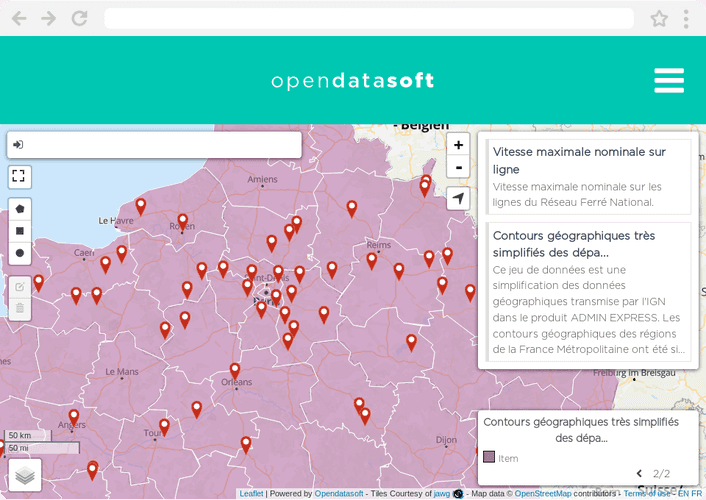Click the browser back arrow
The width and height of the screenshot is (706, 500).
19,18
